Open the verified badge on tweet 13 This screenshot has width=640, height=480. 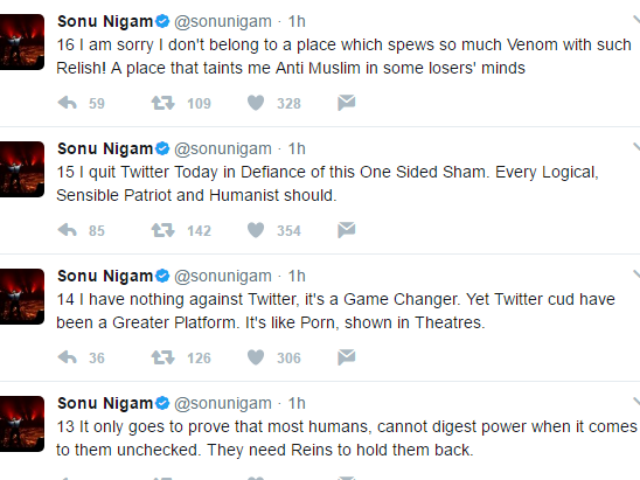click(x=162, y=403)
